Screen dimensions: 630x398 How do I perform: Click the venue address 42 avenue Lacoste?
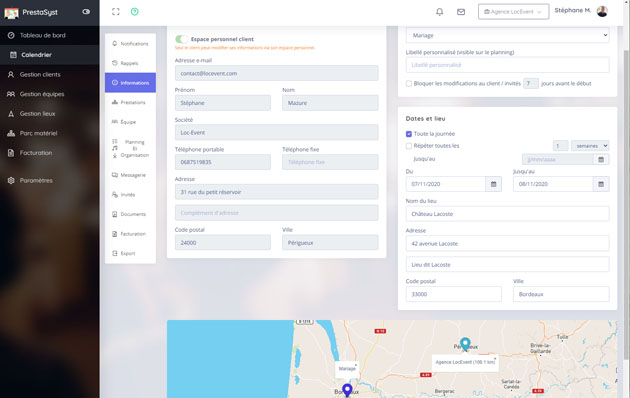507,243
